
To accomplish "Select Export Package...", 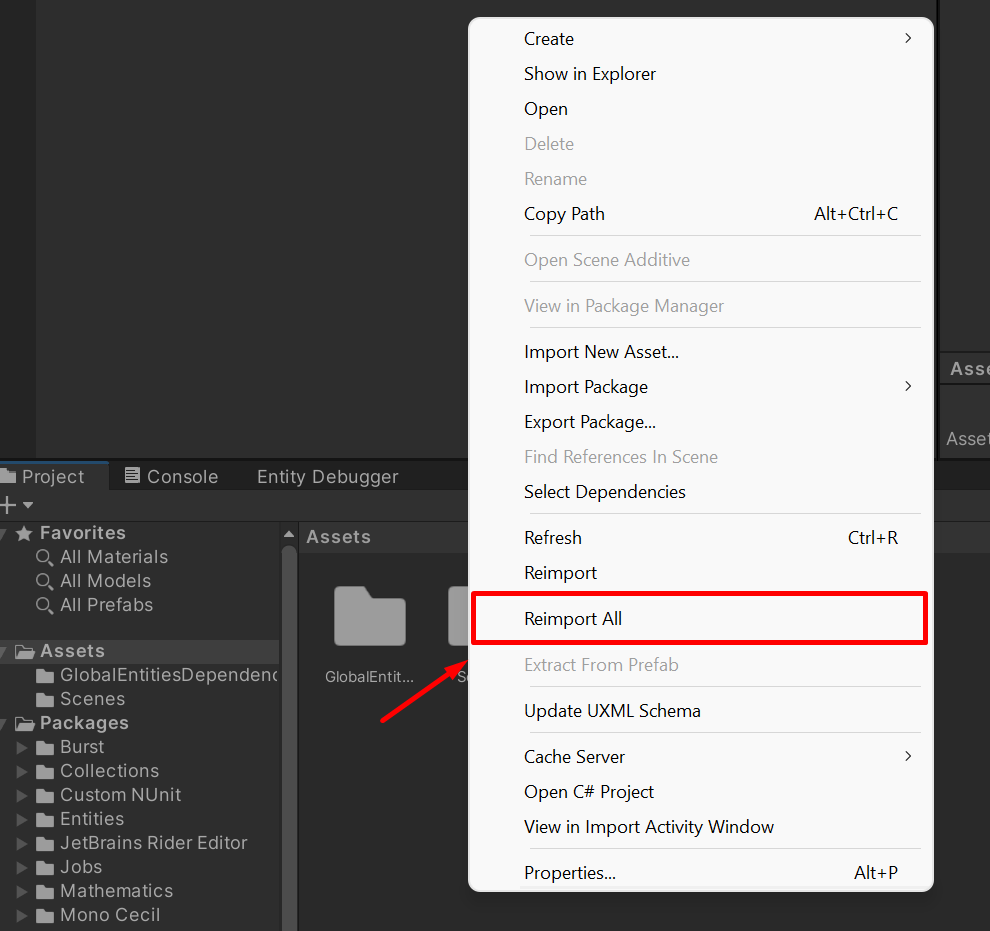I will click(x=701, y=422).
